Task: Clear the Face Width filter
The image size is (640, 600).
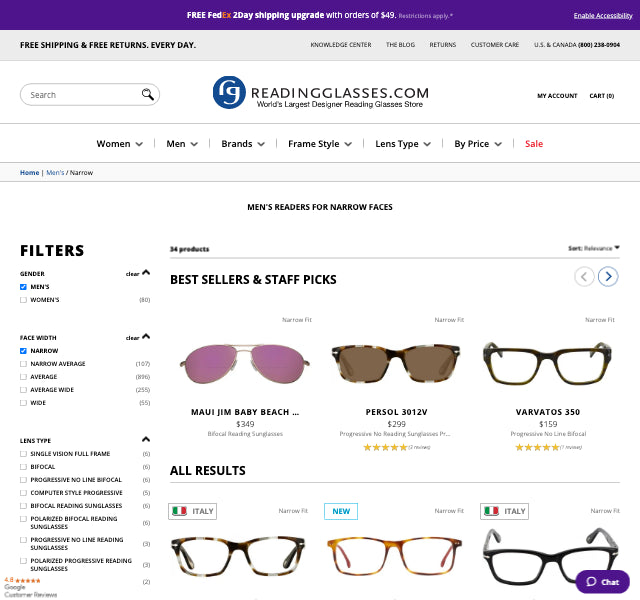Action: [x=132, y=338]
